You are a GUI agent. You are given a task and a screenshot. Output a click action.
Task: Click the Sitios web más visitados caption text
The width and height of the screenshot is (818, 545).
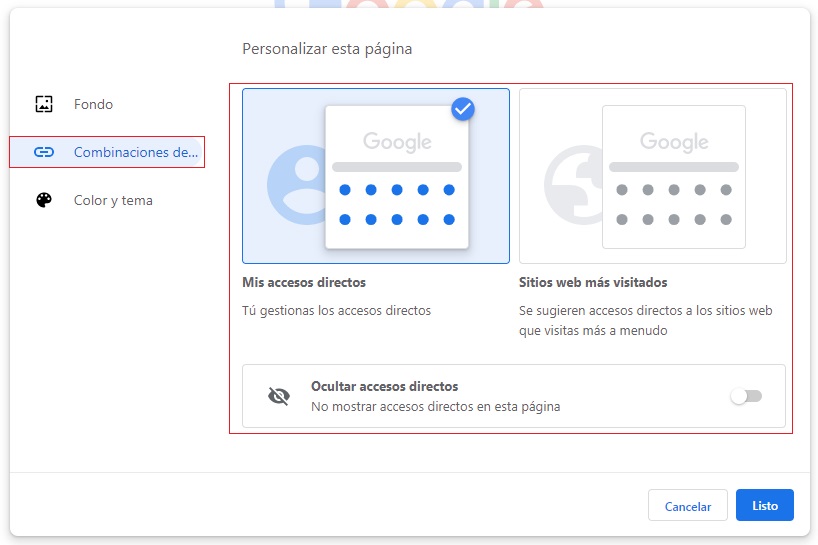(x=593, y=282)
